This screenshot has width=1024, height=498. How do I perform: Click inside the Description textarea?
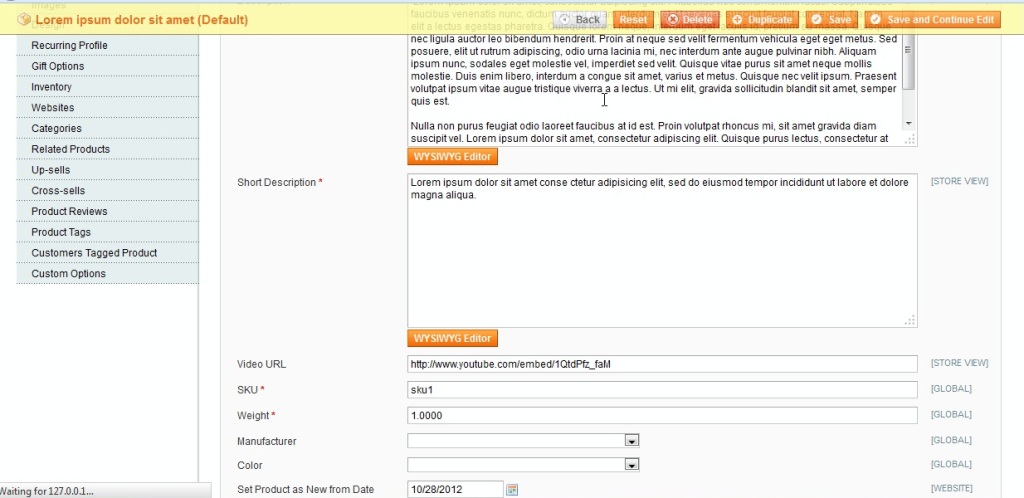(656, 88)
